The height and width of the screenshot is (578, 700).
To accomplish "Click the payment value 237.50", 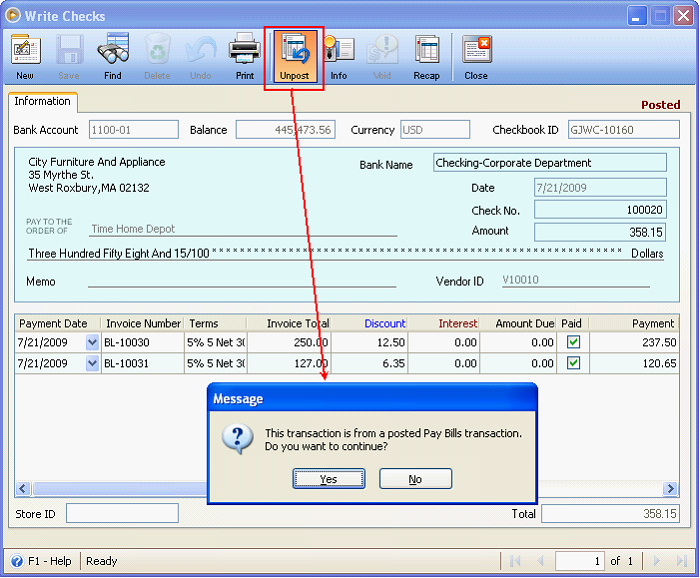I will (x=634, y=342).
